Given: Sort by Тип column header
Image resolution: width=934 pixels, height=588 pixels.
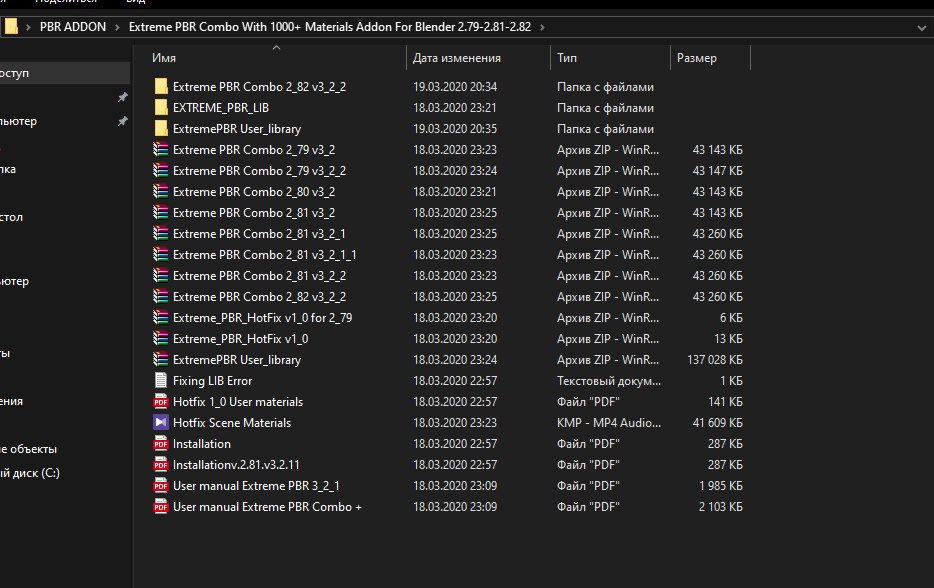Looking at the screenshot, I should [566, 58].
